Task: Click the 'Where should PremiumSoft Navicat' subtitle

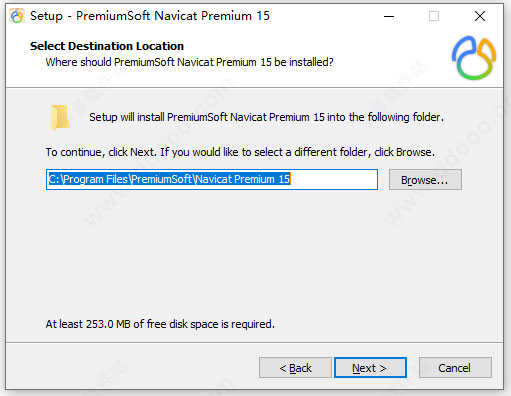Action: 189,62
